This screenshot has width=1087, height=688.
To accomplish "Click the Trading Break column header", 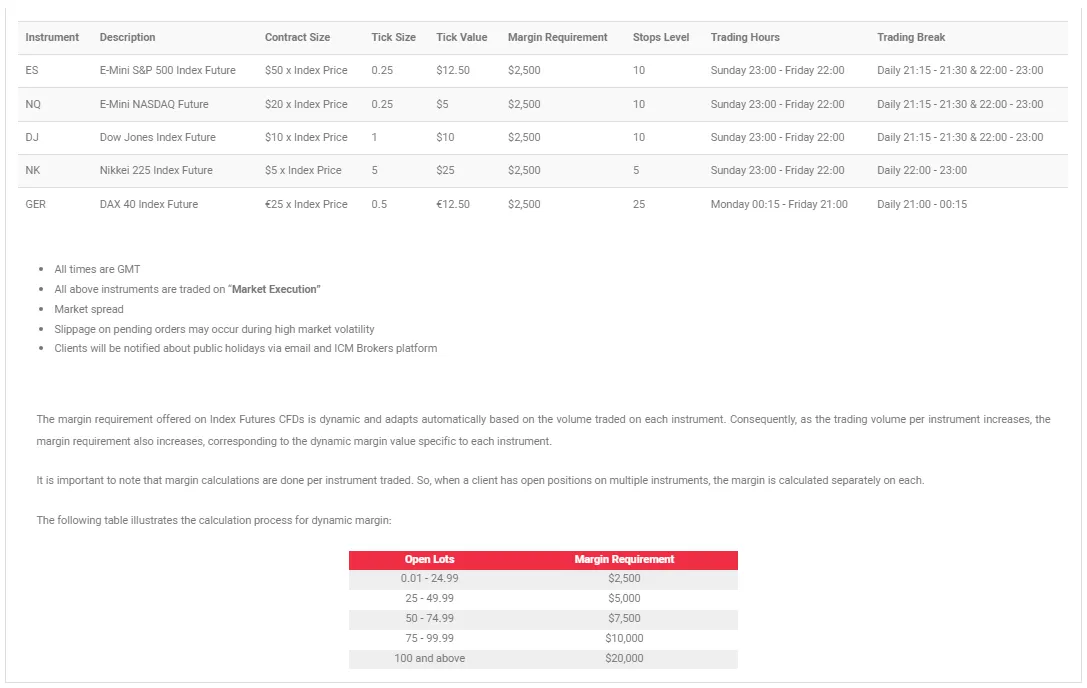I will (x=910, y=37).
